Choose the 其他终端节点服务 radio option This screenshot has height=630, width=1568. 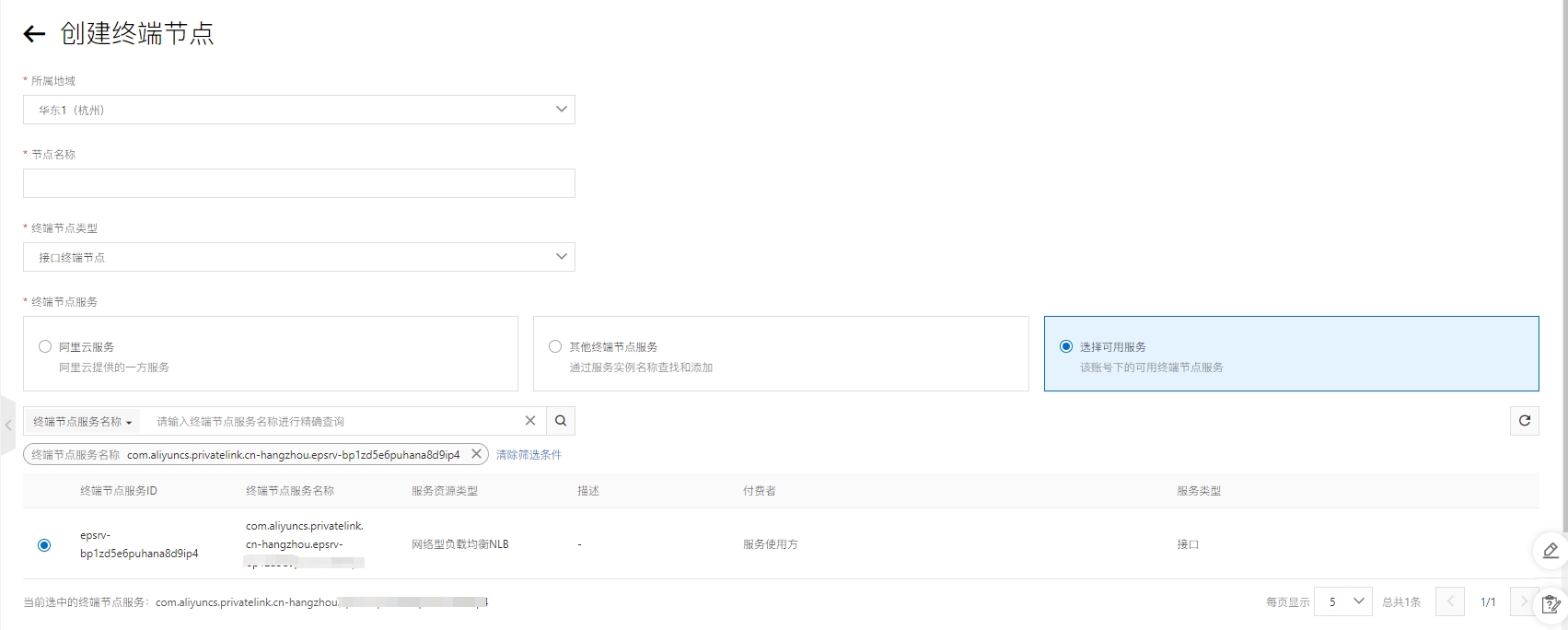click(x=555, y=347)
